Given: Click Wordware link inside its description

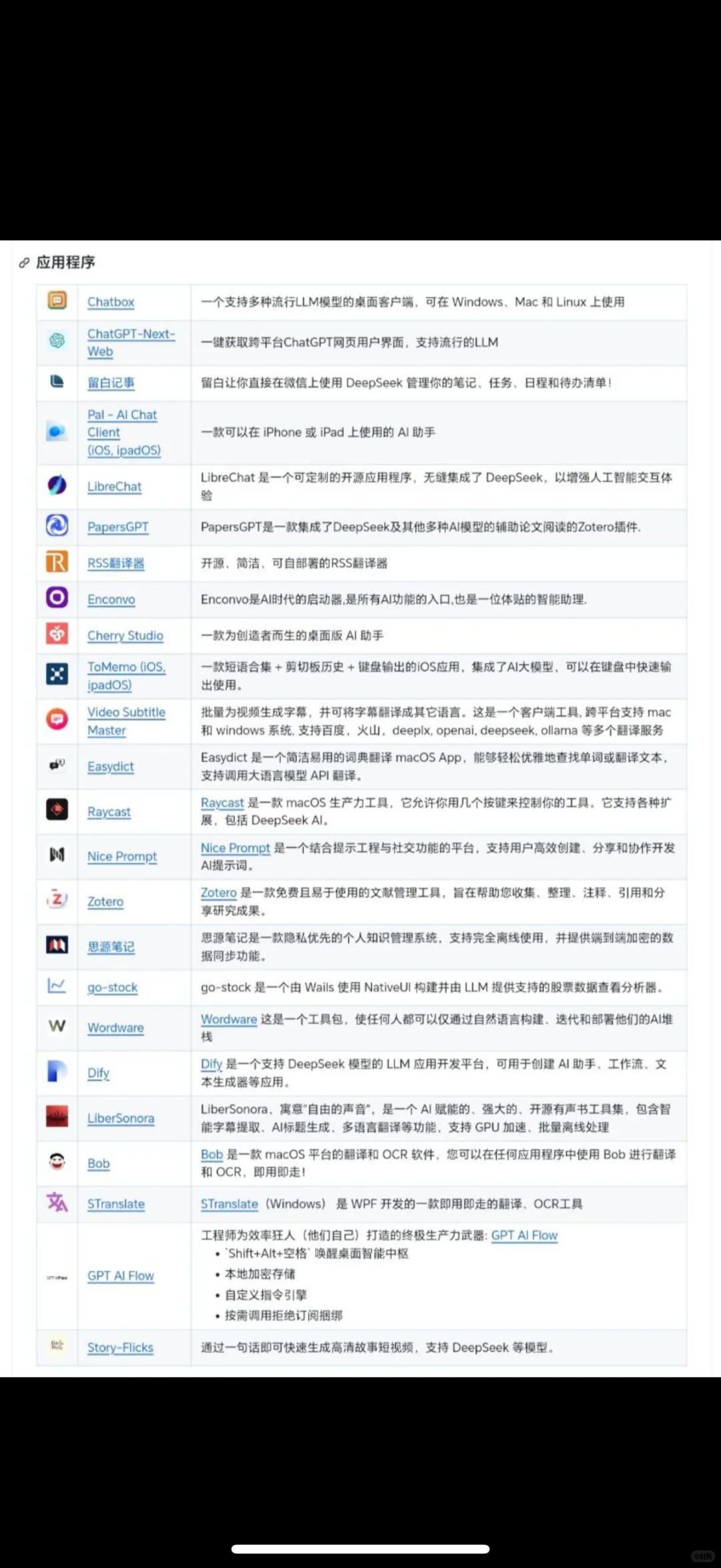Looking at the screenshot, I should [229, 1019].
